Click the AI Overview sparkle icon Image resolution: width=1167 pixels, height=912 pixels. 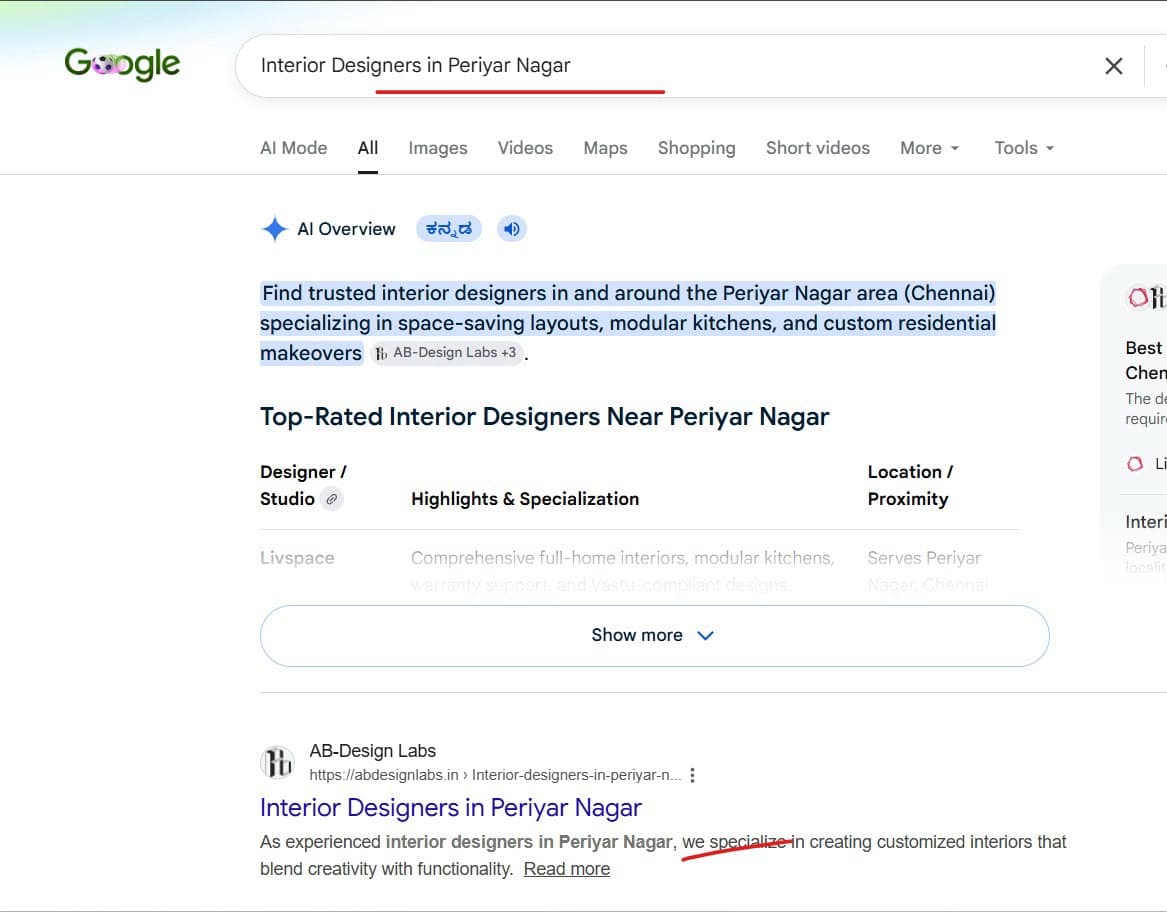pyautogui.click(x=275, y=229)
